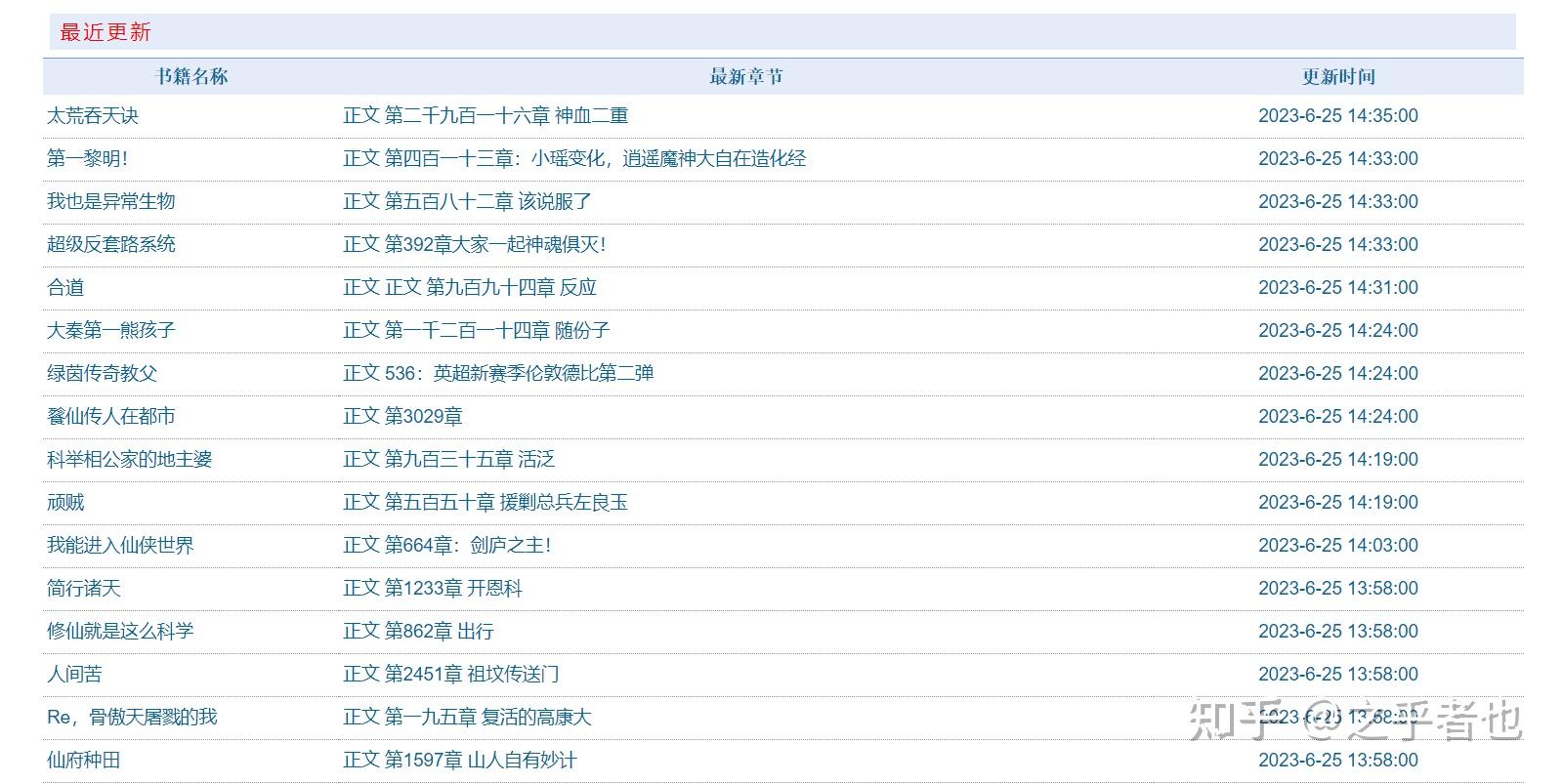Open the book 超级反套路系统
The image size is (1563, 784).
click(111, 244)
